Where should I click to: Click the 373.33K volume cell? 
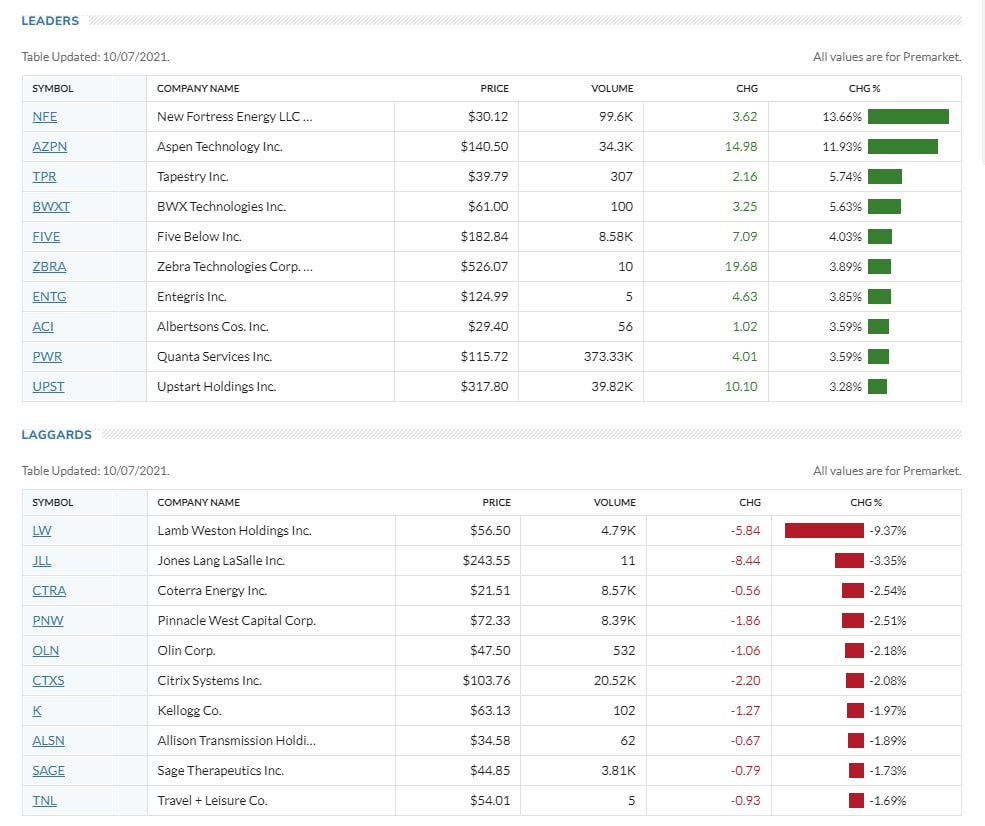608,357
